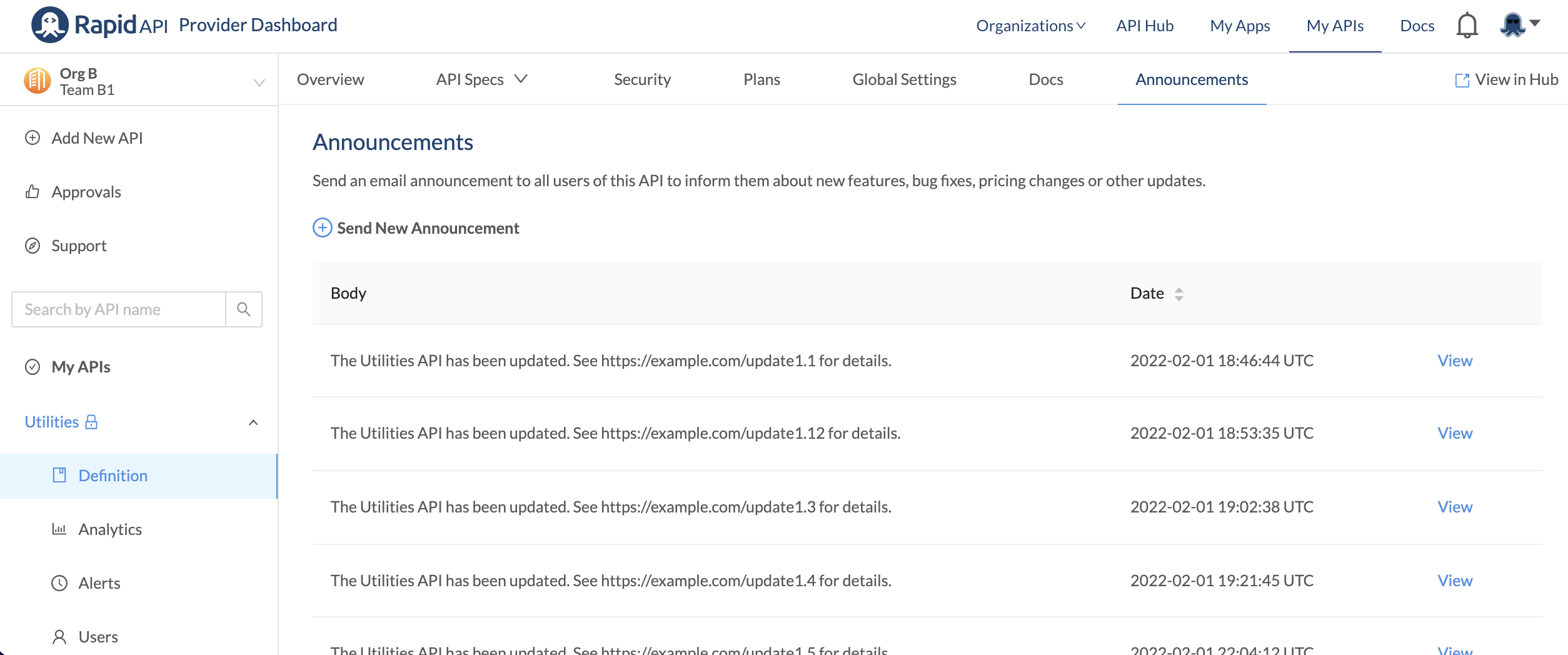Viewport: 1568px width, 655px height.
Task: Open the Plans tab
Action: [x=761, y=79]
